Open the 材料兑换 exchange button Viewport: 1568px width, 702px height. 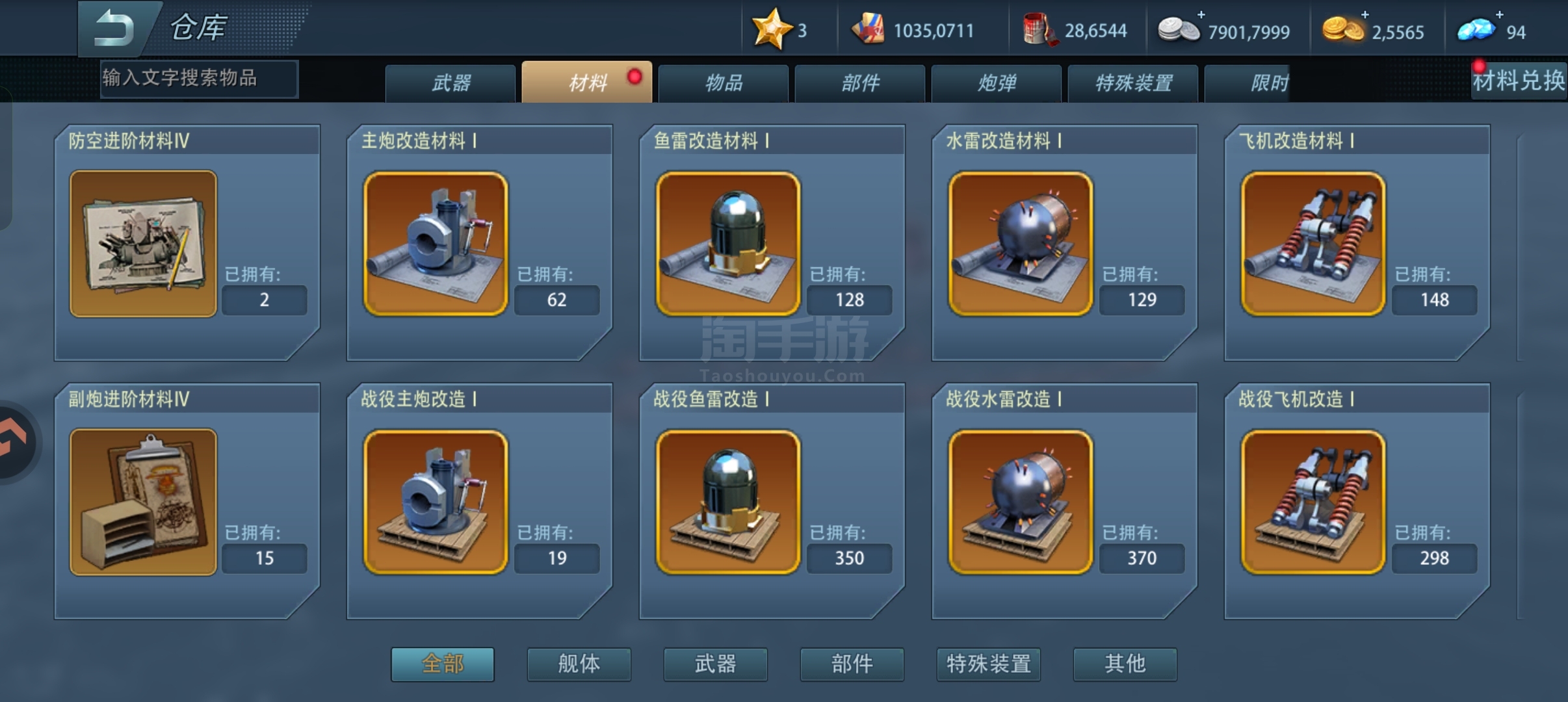coord(1519,81)
